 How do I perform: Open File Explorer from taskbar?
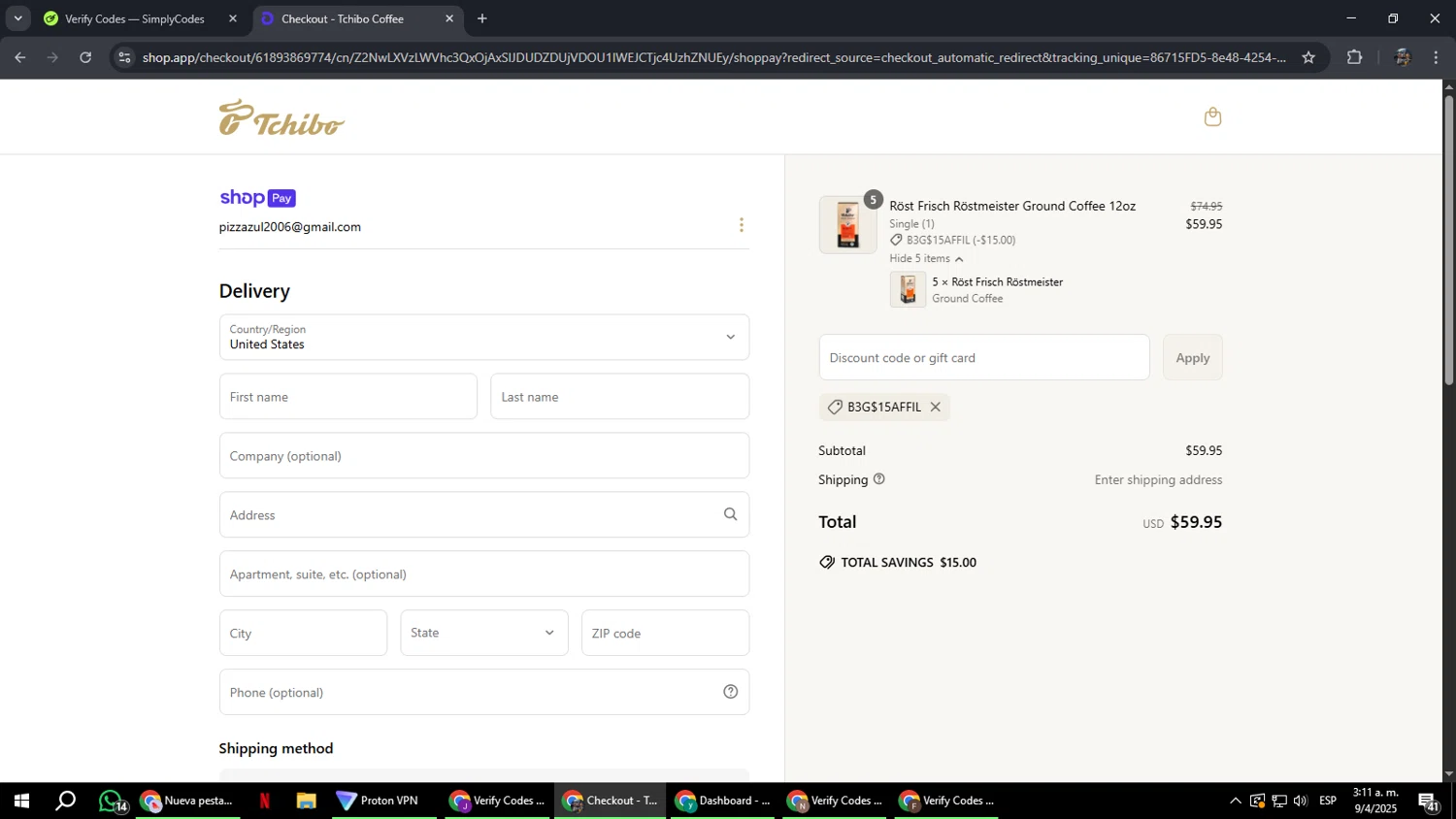307,801
